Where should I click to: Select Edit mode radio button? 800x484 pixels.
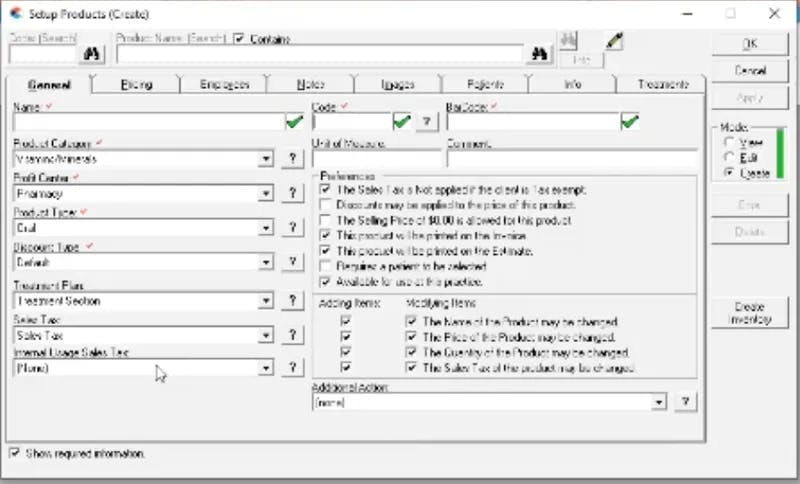[729, 158]
